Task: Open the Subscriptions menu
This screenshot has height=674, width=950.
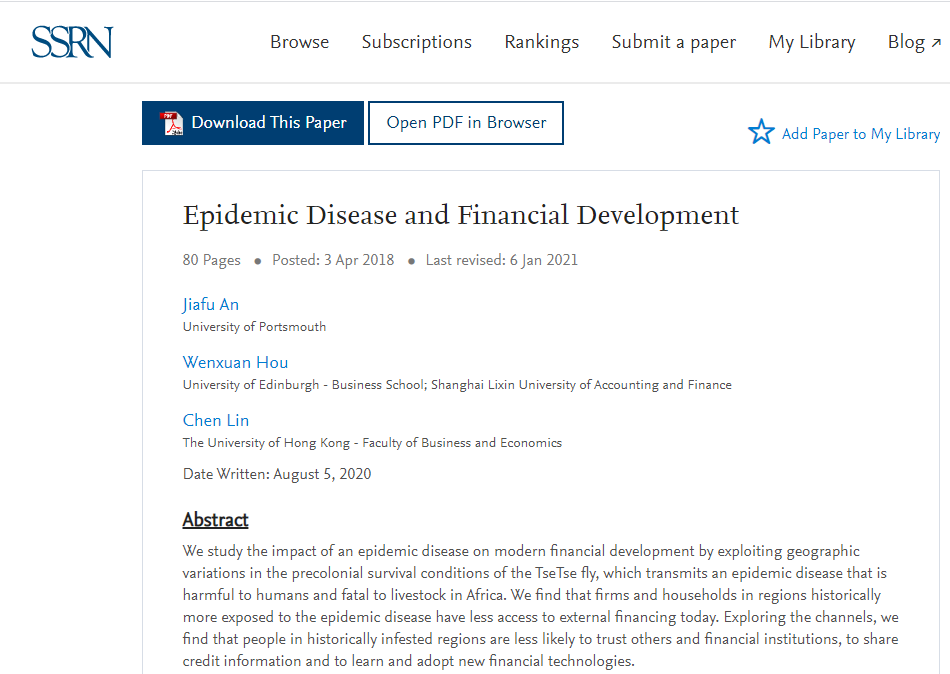Action: pos(416,42)
